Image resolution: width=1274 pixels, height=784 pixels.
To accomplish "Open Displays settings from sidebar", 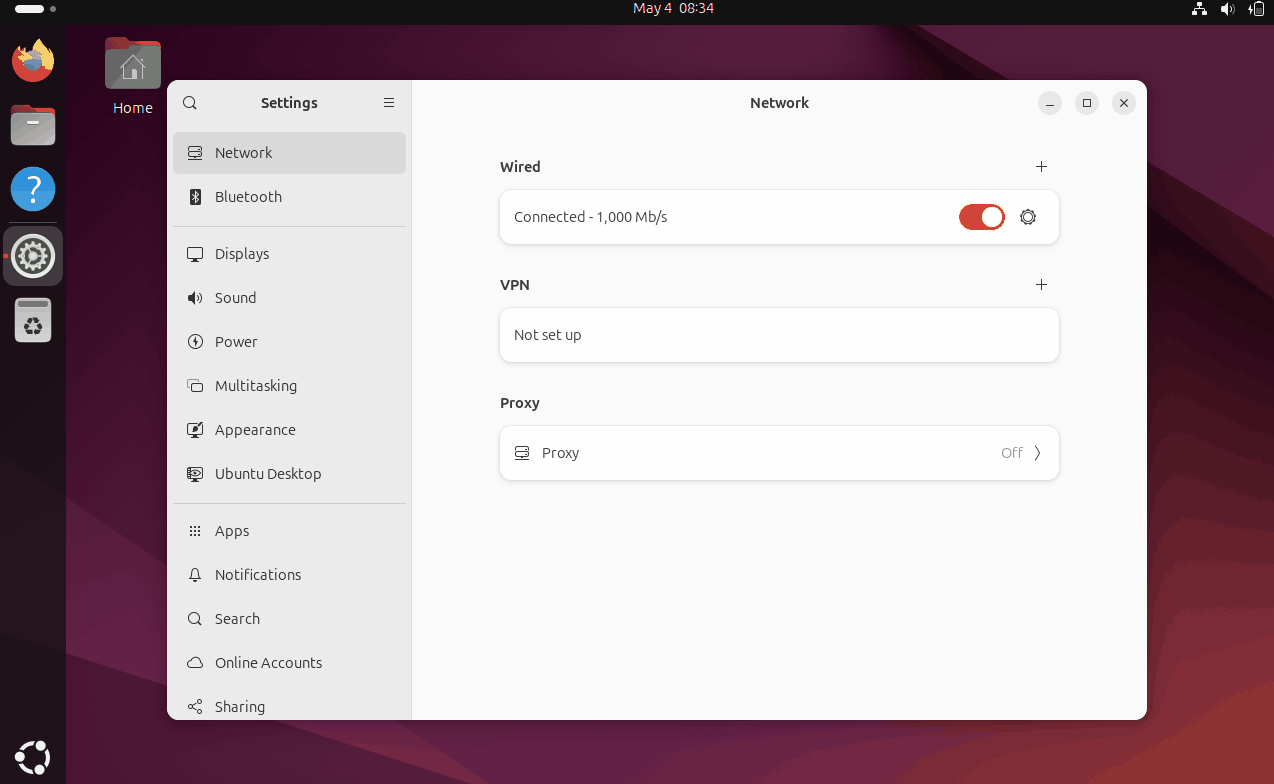I will [x=196, y=253].
